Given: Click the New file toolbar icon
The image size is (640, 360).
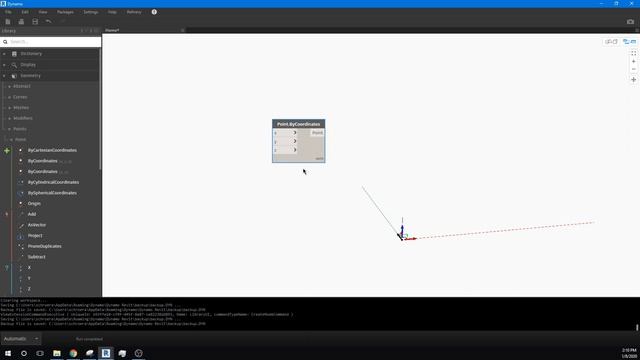Looking at the screenshot, I should pyautogui.click(x=8, y=22).
